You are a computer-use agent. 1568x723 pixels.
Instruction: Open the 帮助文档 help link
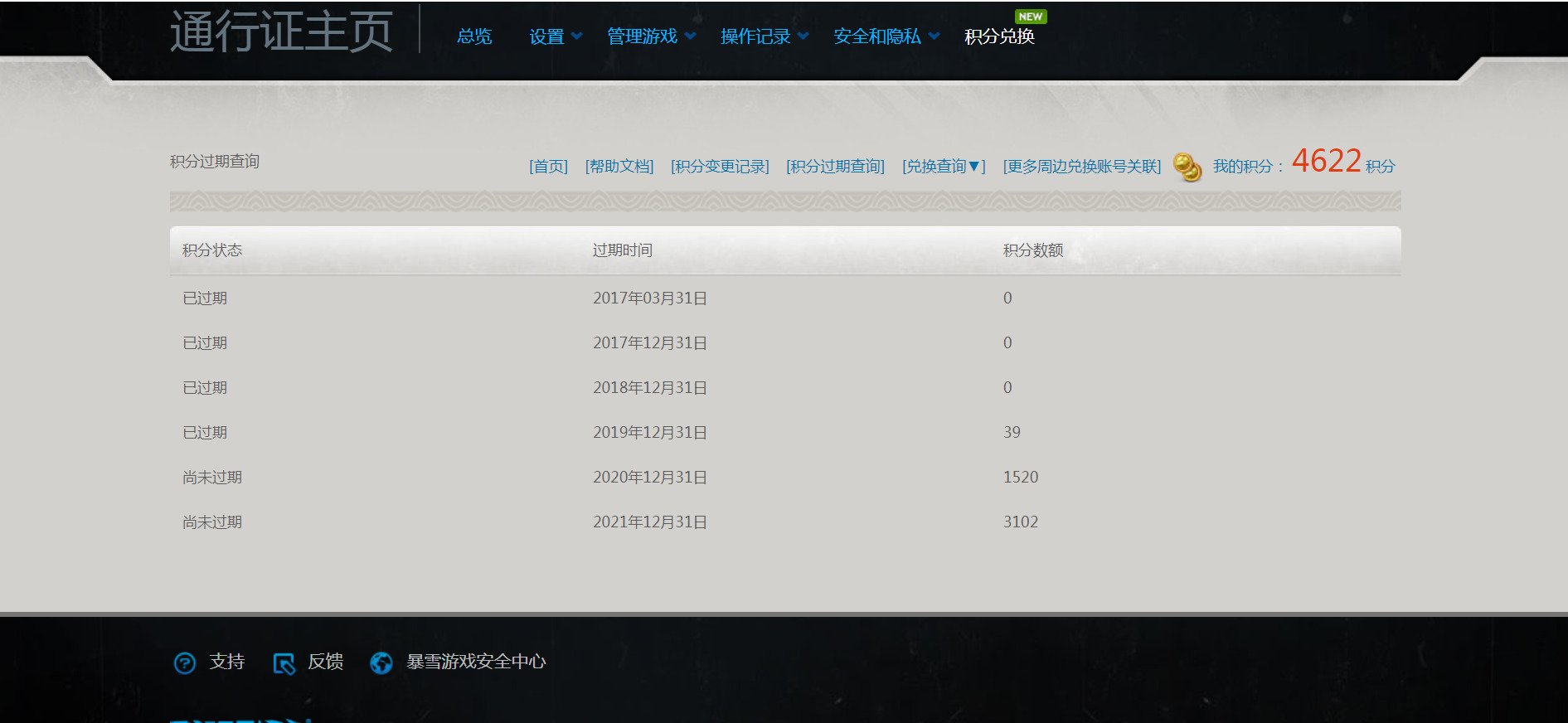tap(619, 167)
